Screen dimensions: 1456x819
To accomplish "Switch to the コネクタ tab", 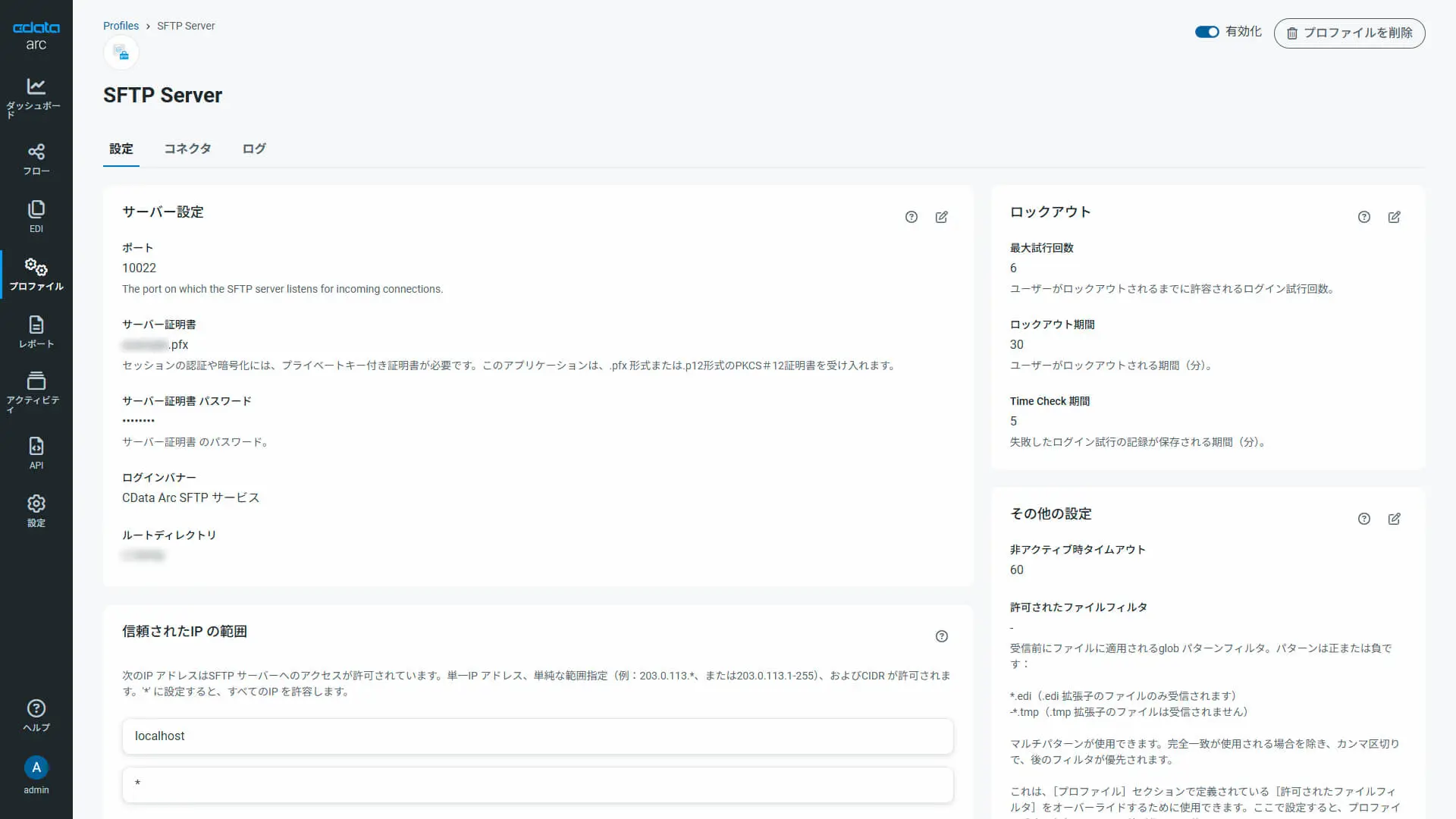I will (187, 149).
